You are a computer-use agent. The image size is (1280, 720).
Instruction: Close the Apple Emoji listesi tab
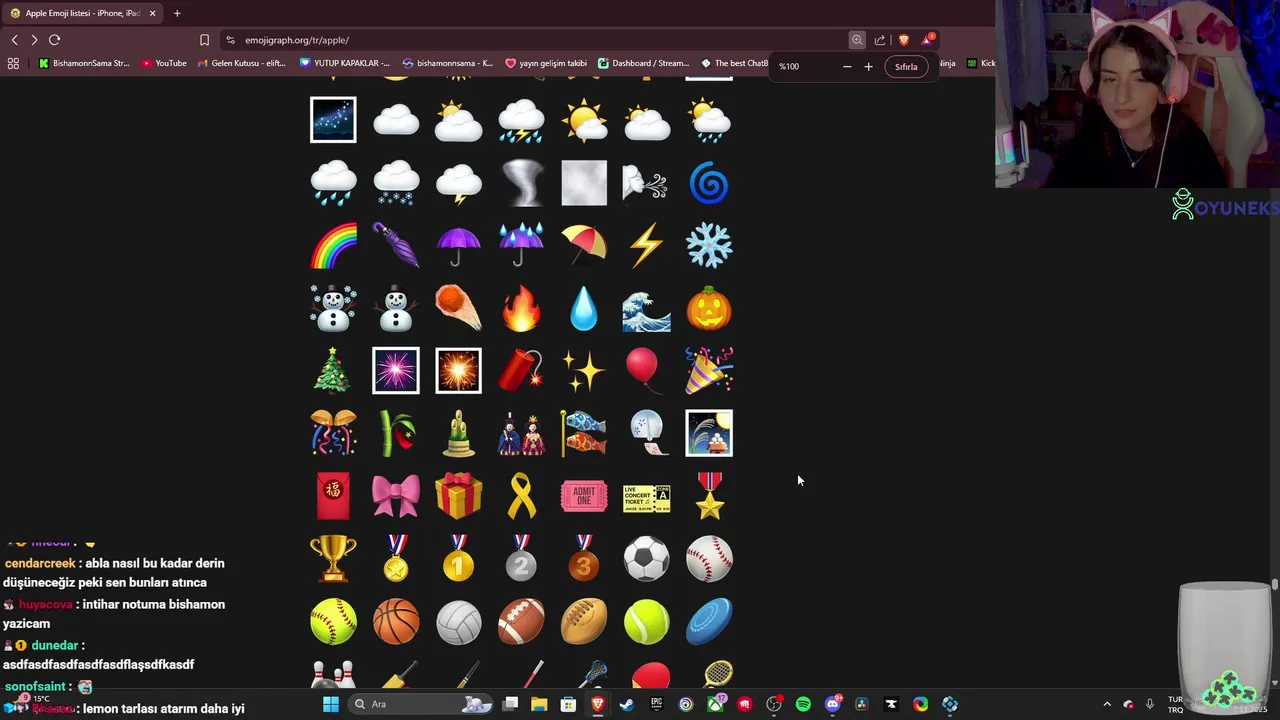152,13
